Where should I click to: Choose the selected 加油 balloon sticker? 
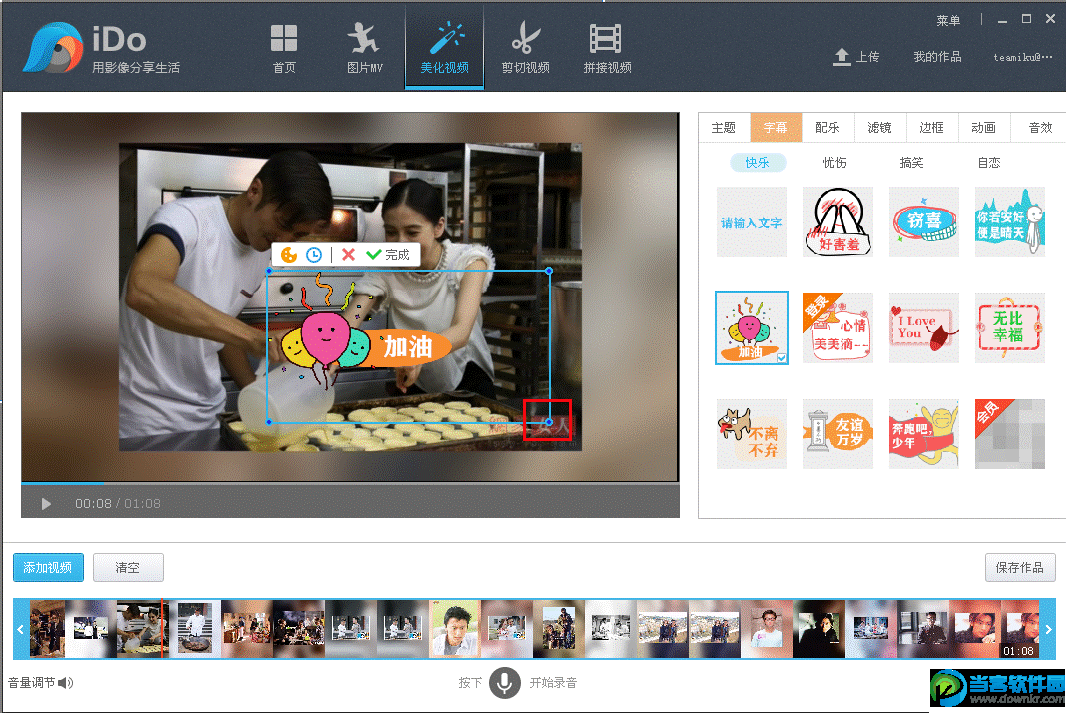752,328
